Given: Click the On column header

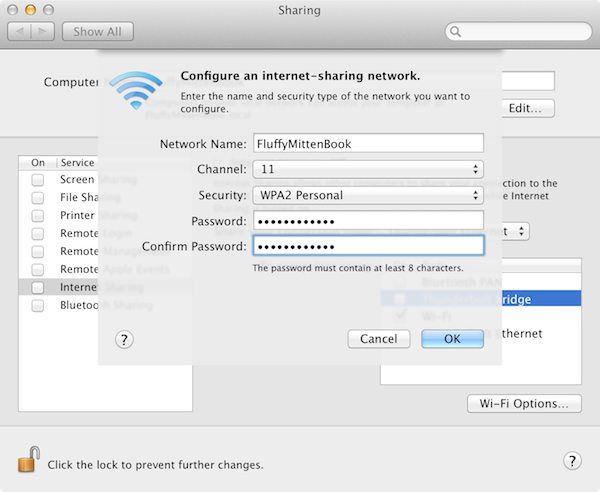Looking at the screenshot, I should [38, 163].
